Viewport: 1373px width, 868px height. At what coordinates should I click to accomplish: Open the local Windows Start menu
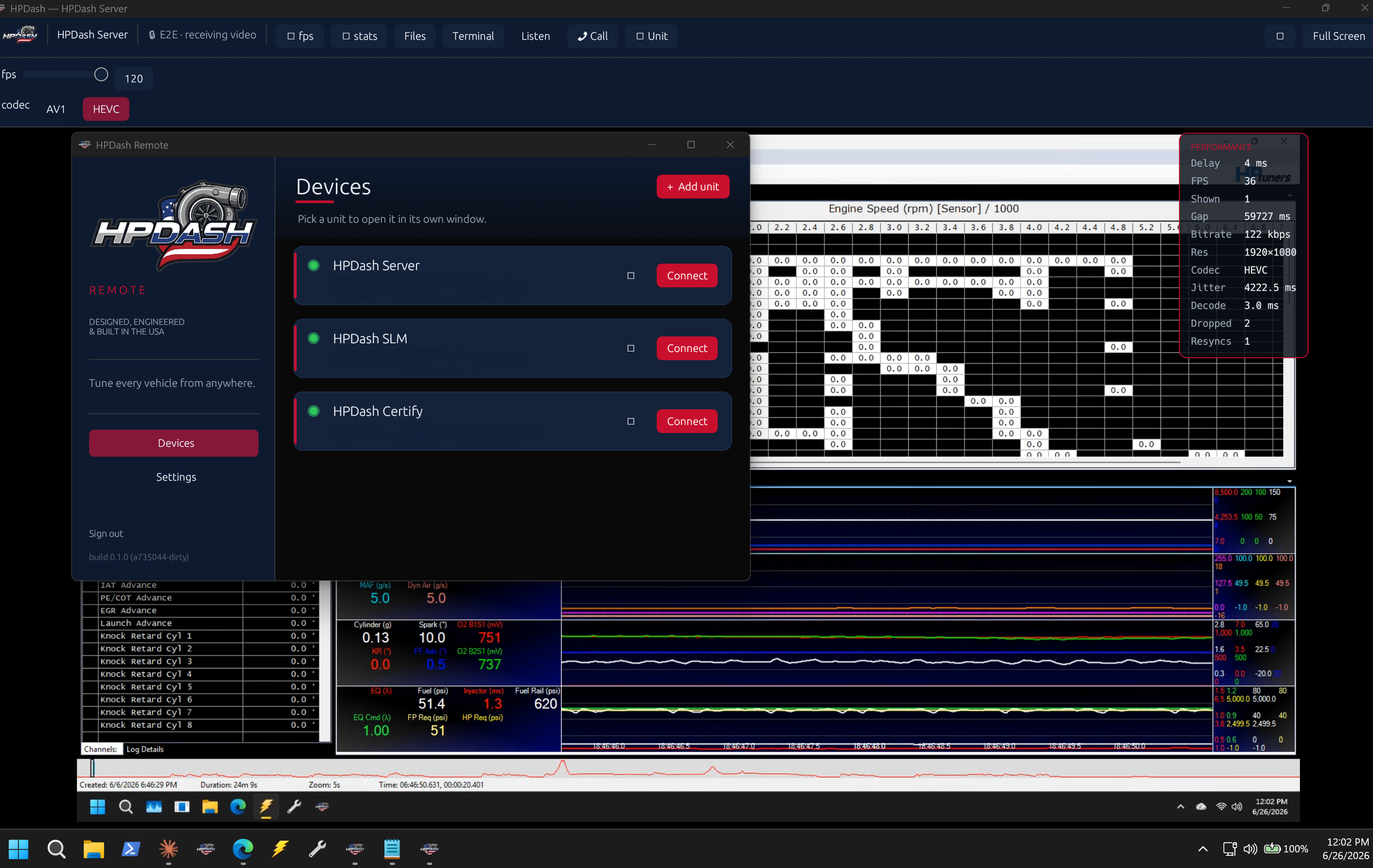(18, 849)
